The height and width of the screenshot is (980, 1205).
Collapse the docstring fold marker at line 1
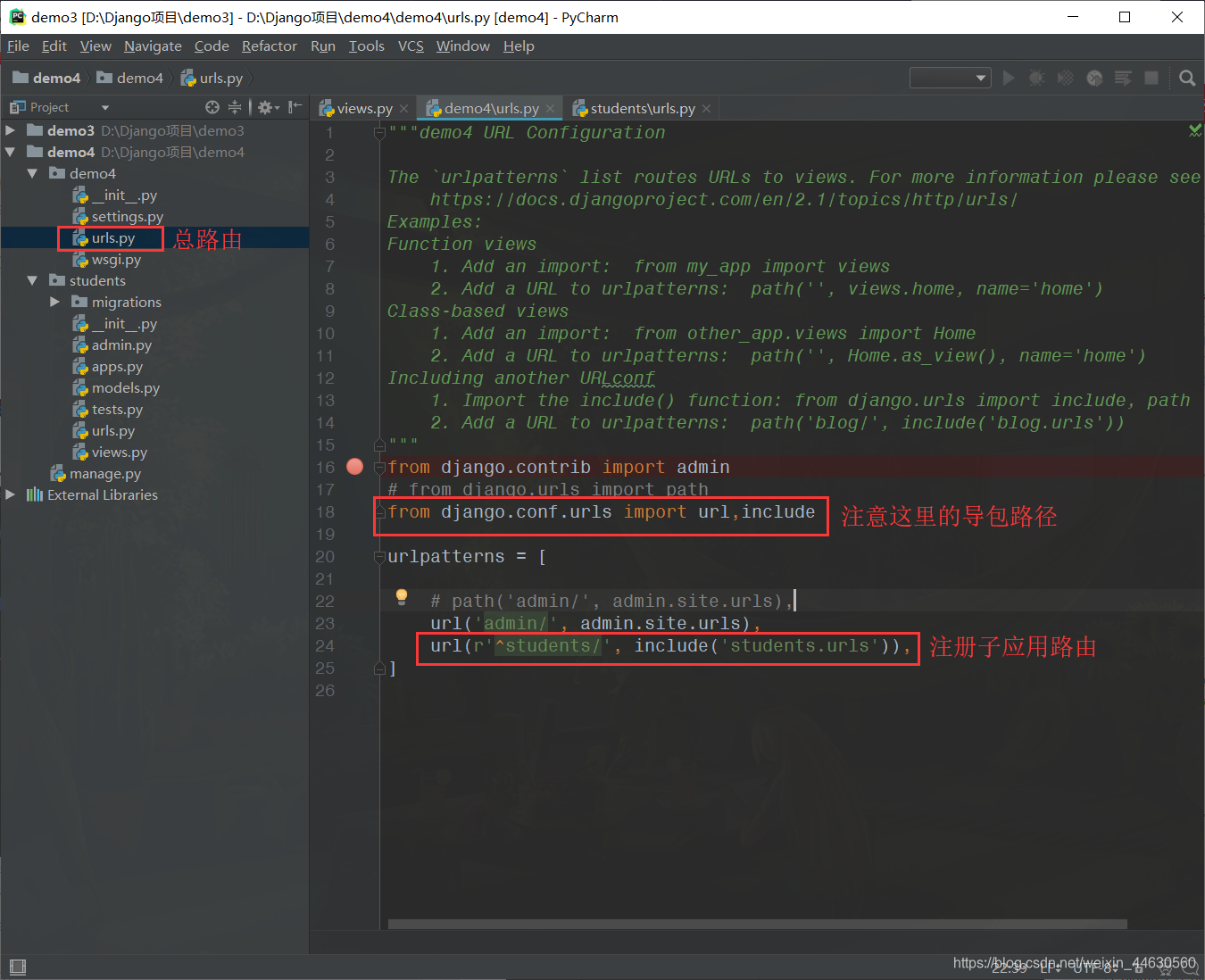(x=379, y=133)
